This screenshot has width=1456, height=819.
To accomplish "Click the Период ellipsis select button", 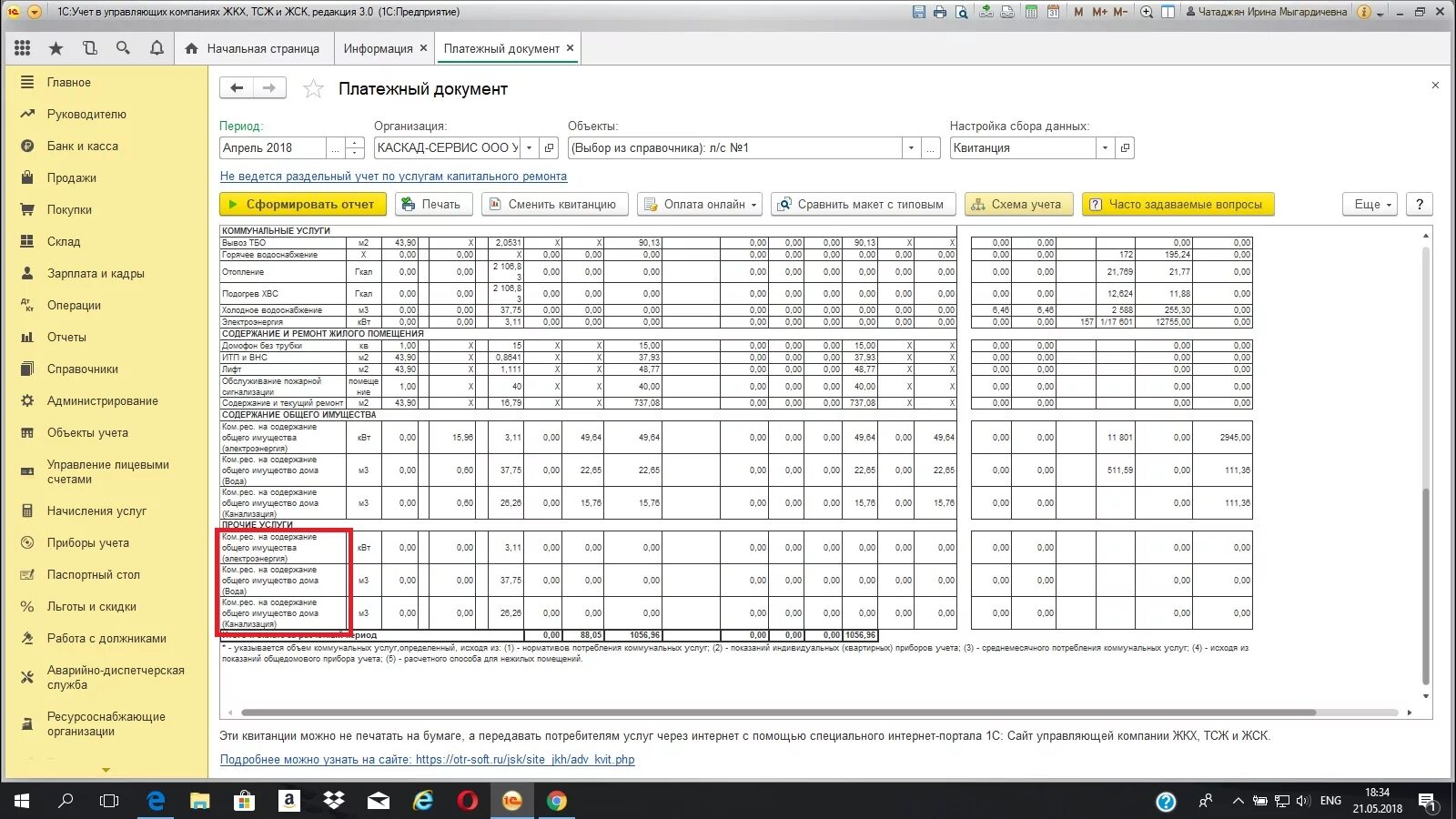I will coord(335,147).
